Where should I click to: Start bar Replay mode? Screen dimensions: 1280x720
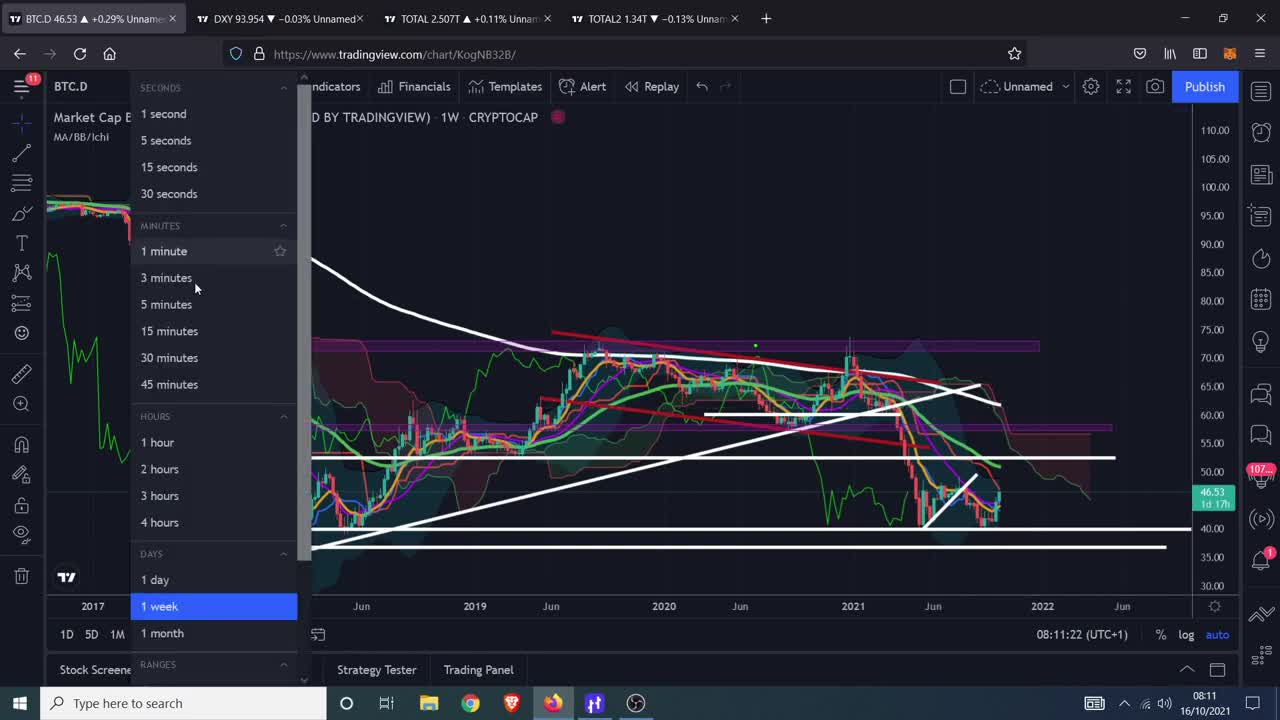click(651, 87)
